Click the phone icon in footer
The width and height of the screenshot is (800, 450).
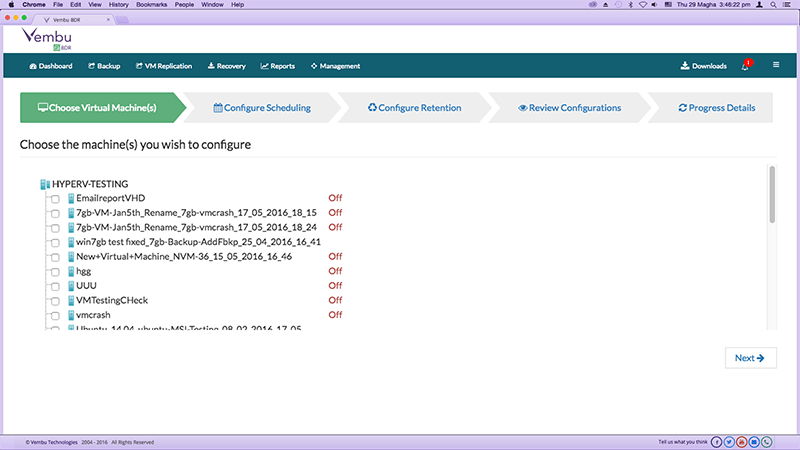pos(766,442)
